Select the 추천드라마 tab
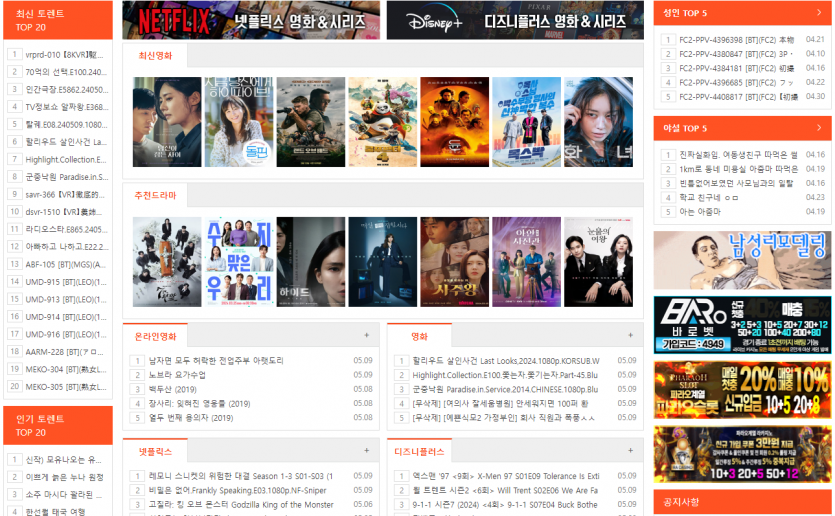This screenshot has height=516, width=835. (x=155, y=196)
